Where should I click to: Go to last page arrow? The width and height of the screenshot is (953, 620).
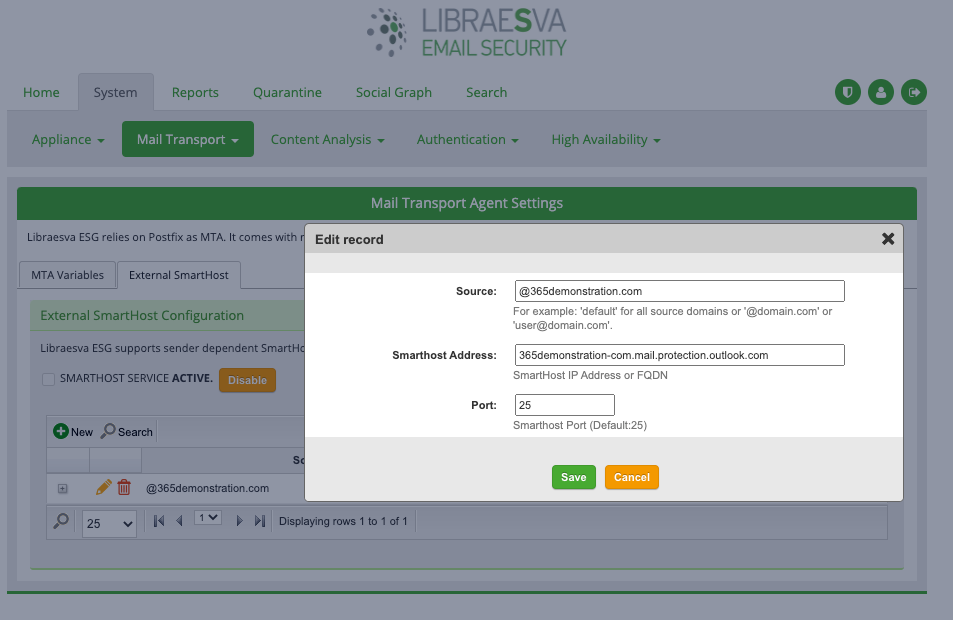(x=260, y=521)
